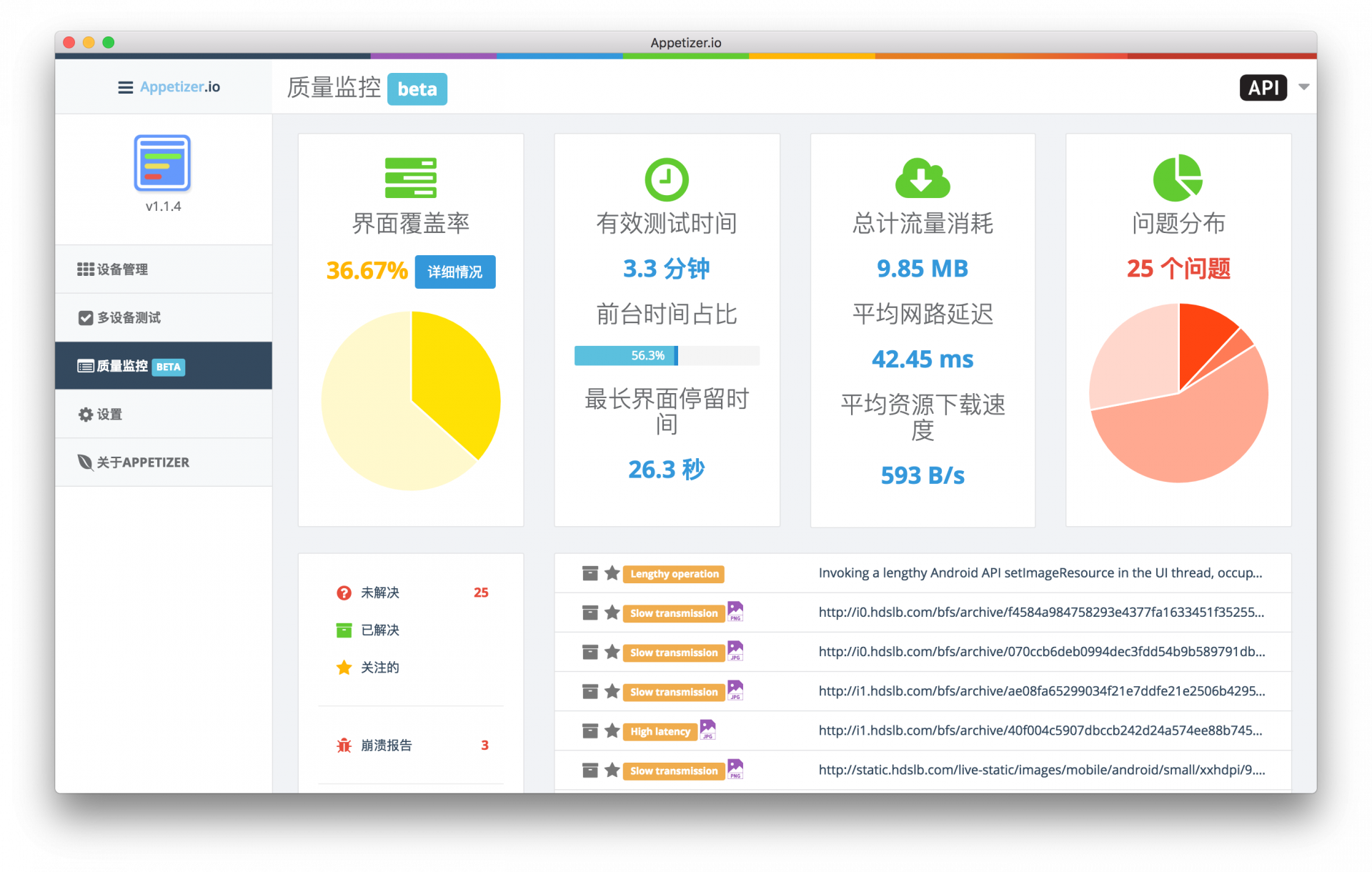The width and height of the screenshot is (1372, 872).
Task: Star the static.hdslb.com Slow transmission row
Action: point(612,770)
